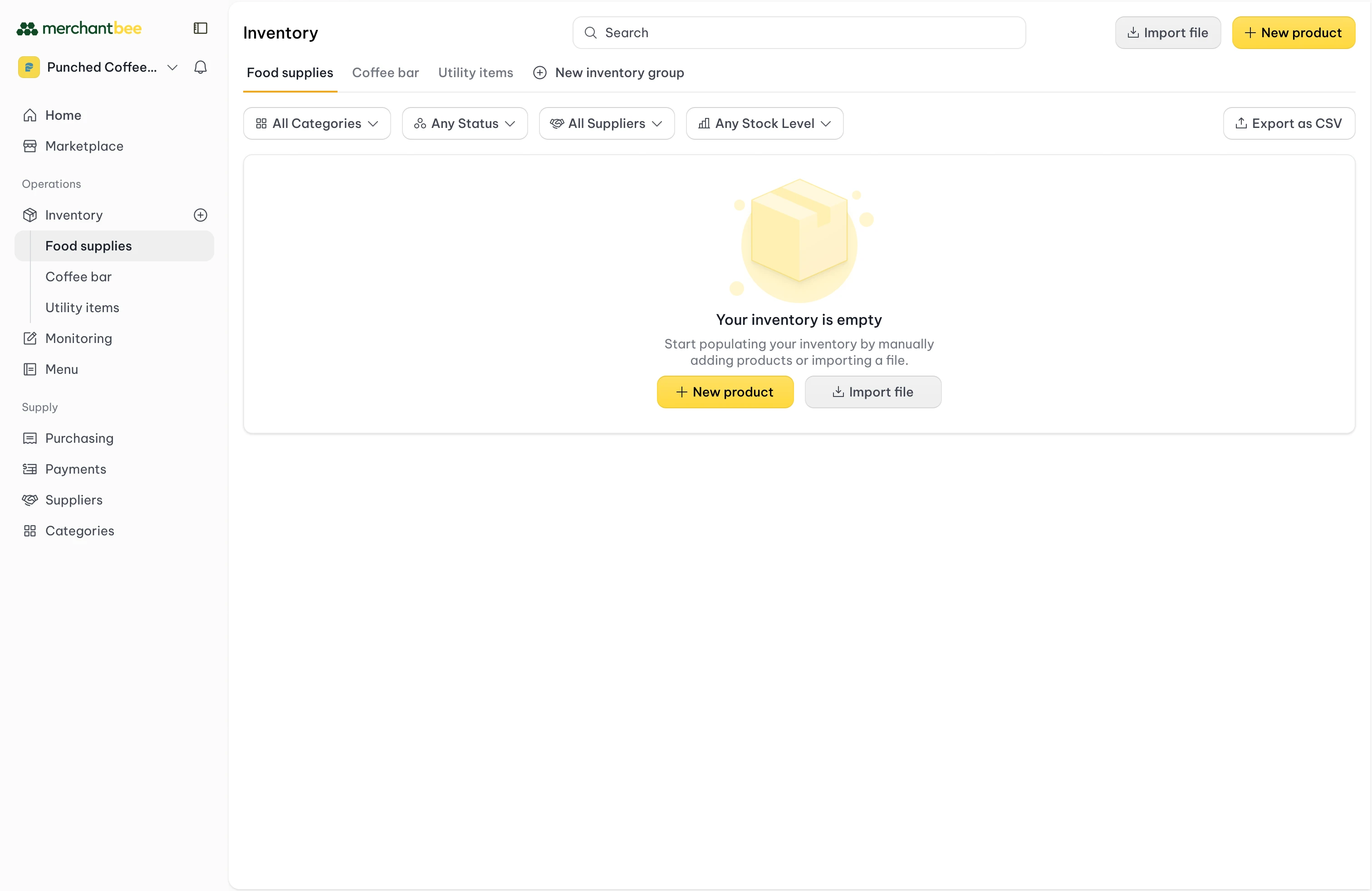Image resolution: width=1372 pixels, height=891 pixels.
Task: Click the yellow New product button
Action: point(1294,32)
